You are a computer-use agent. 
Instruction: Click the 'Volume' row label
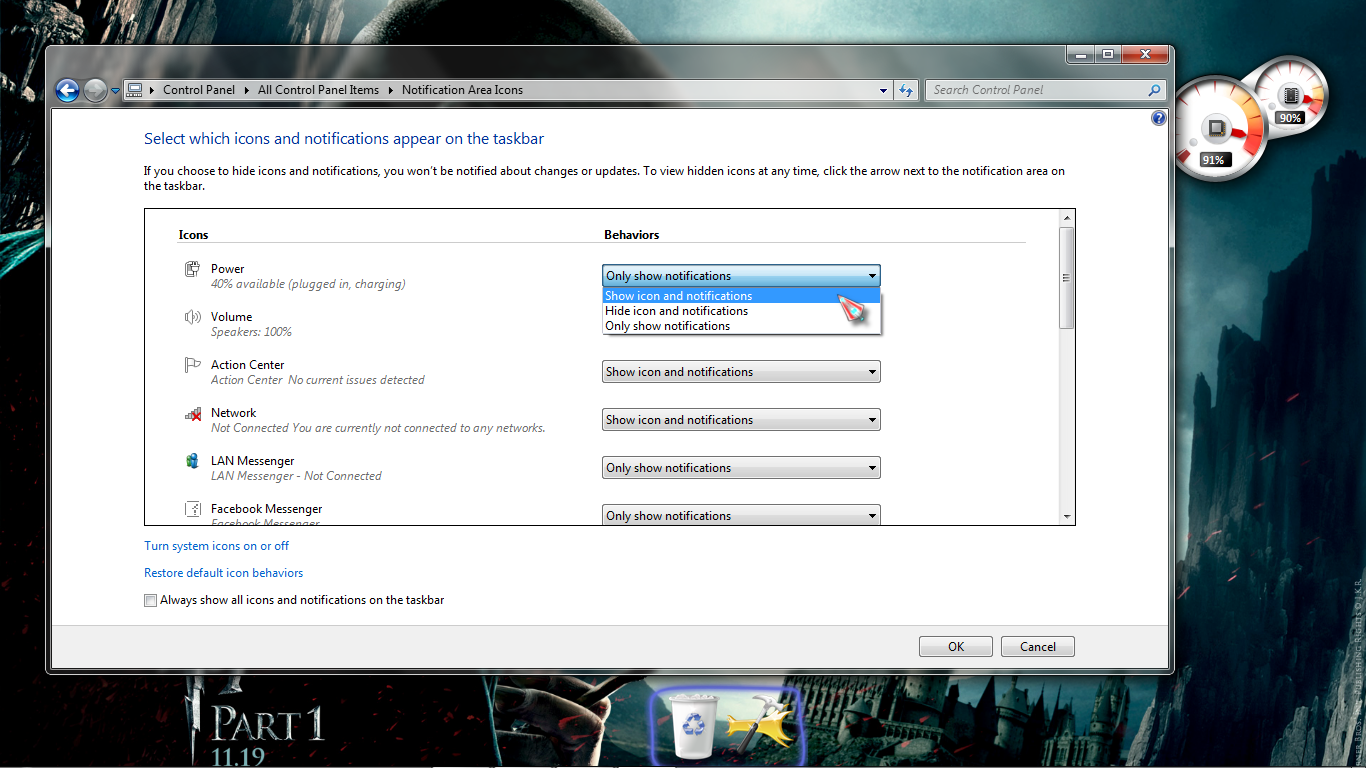(x=232, y=317)
